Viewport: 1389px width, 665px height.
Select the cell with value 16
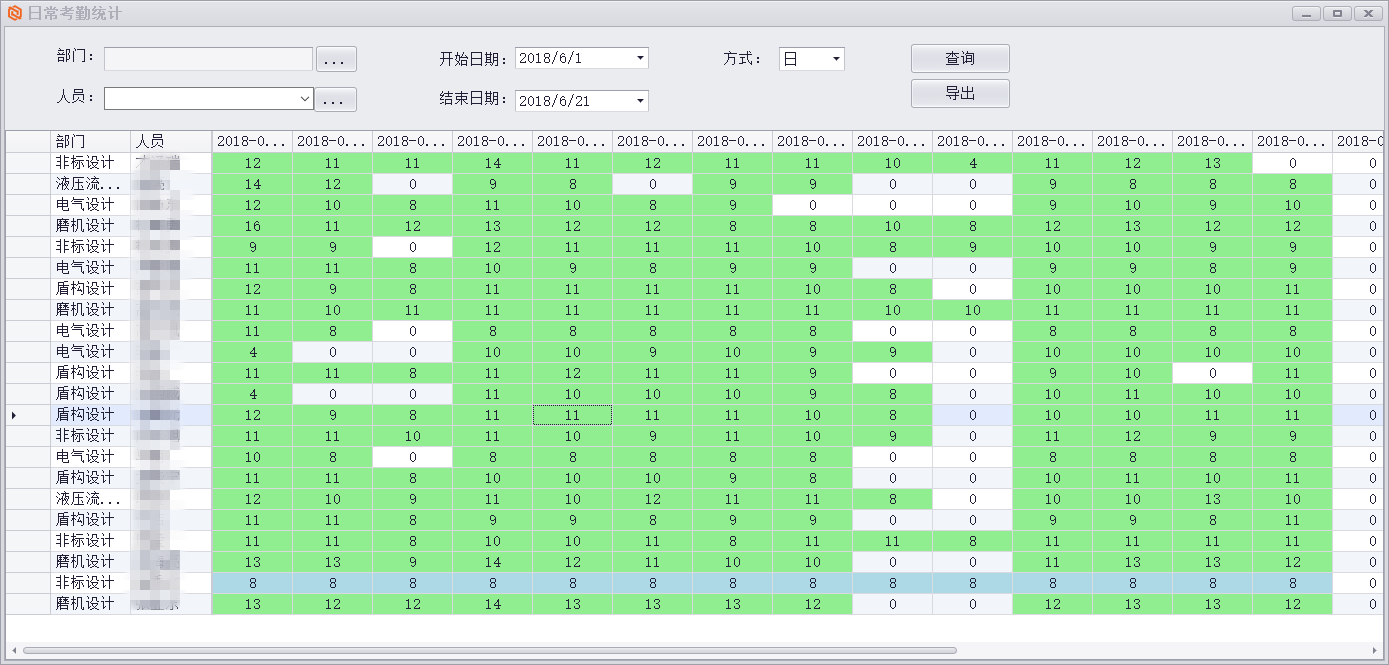[252, 226]
